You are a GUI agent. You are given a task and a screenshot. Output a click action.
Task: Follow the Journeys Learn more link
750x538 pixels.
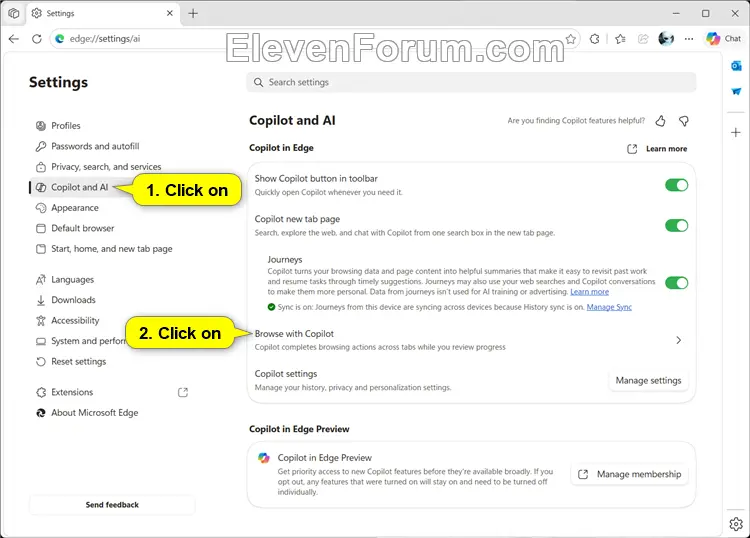pos(589,292)
